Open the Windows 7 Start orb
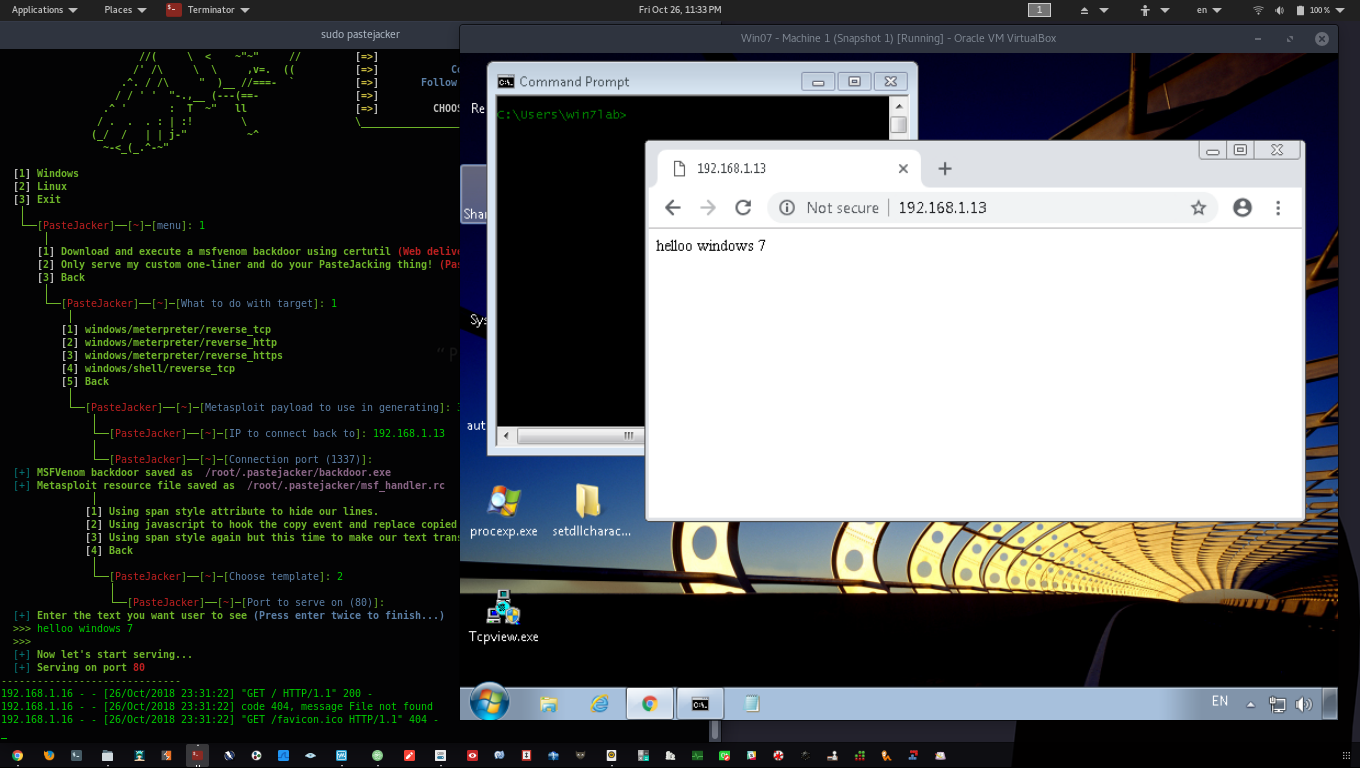The height and width of the screenshot is (768, 1360). coord(488,702)
